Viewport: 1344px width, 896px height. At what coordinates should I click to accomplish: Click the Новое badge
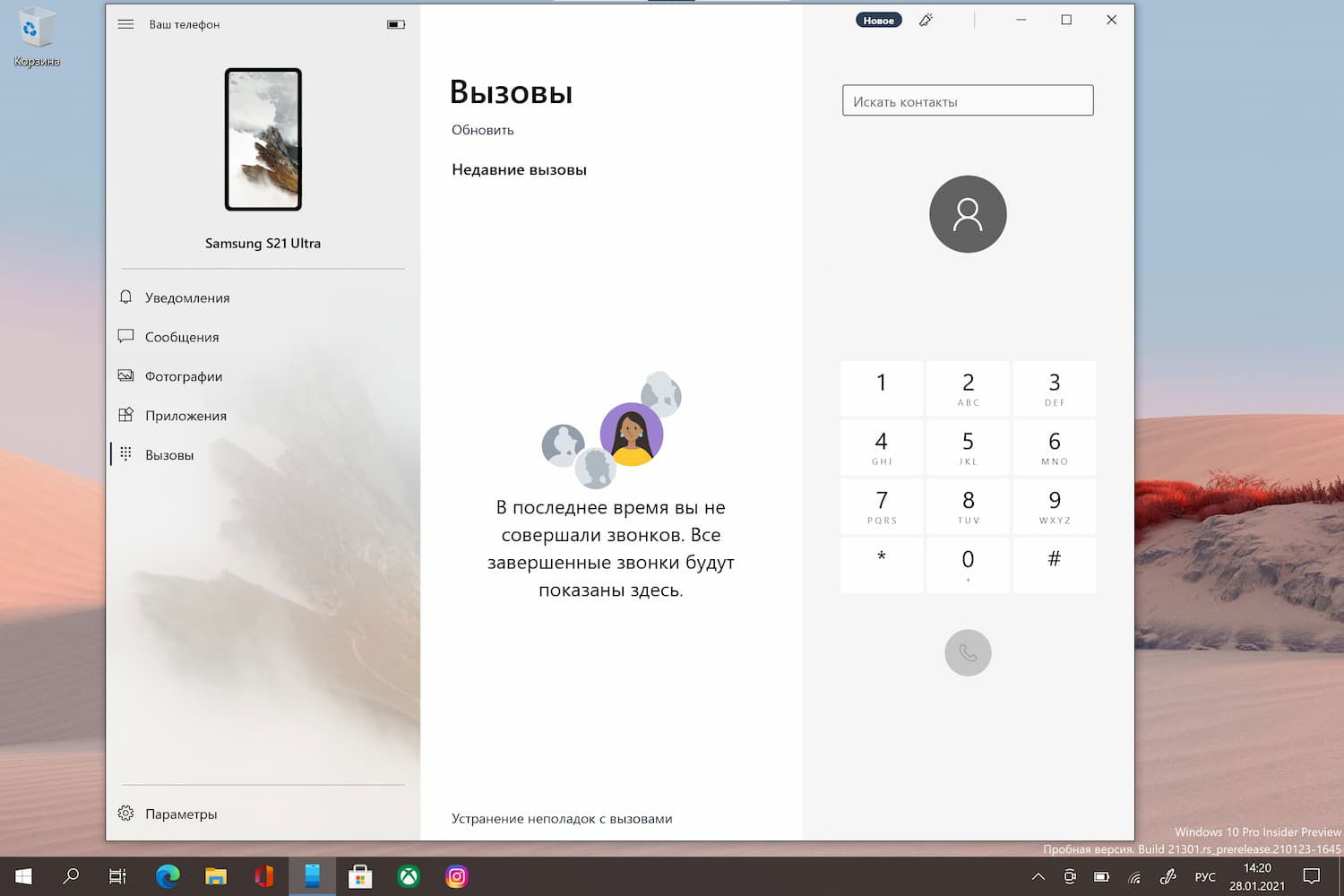click(878, 19)
